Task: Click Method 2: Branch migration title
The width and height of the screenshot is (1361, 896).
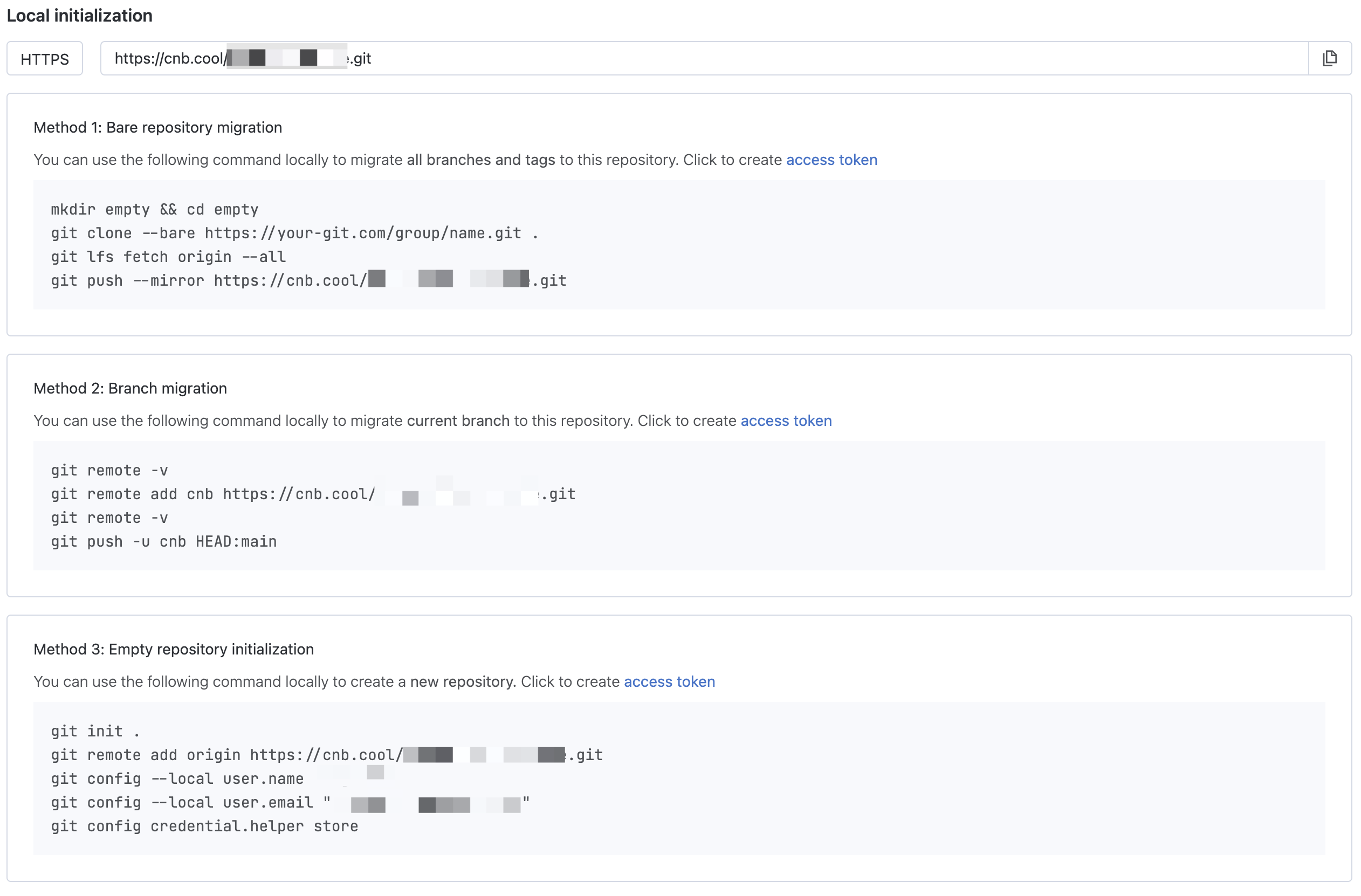Action: [130, 388]
